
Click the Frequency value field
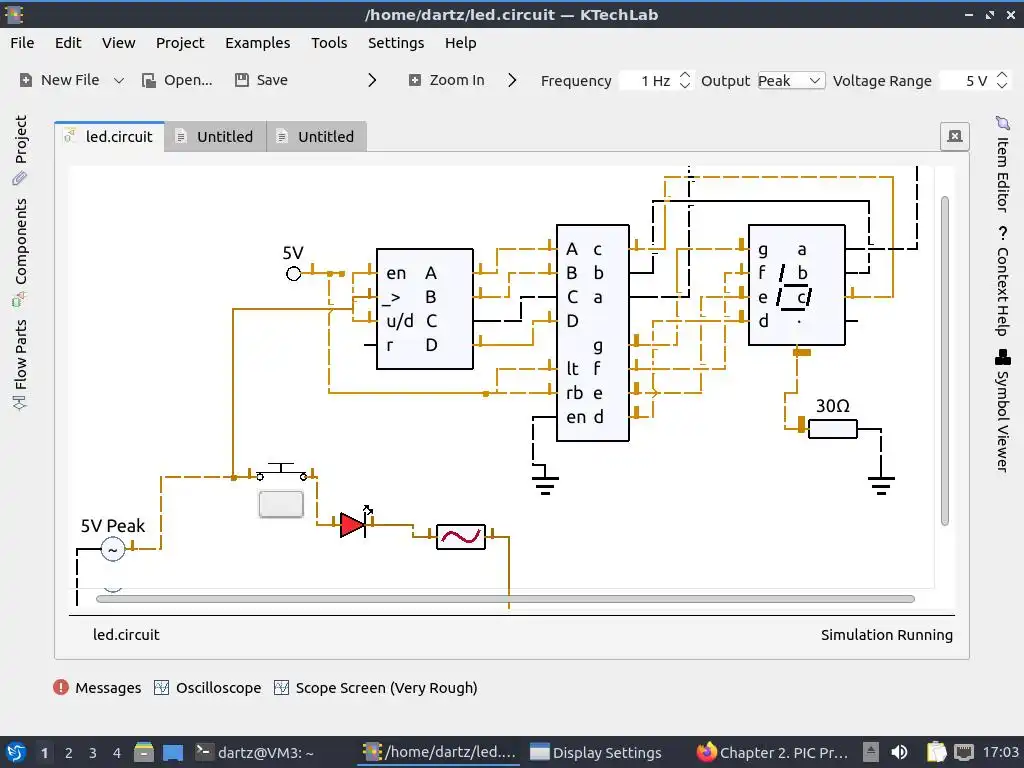click(x=648, y=81)
